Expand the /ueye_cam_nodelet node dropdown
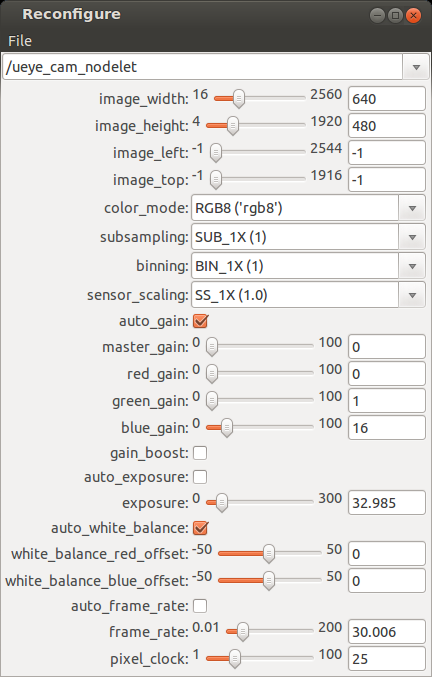 [216, 67]
